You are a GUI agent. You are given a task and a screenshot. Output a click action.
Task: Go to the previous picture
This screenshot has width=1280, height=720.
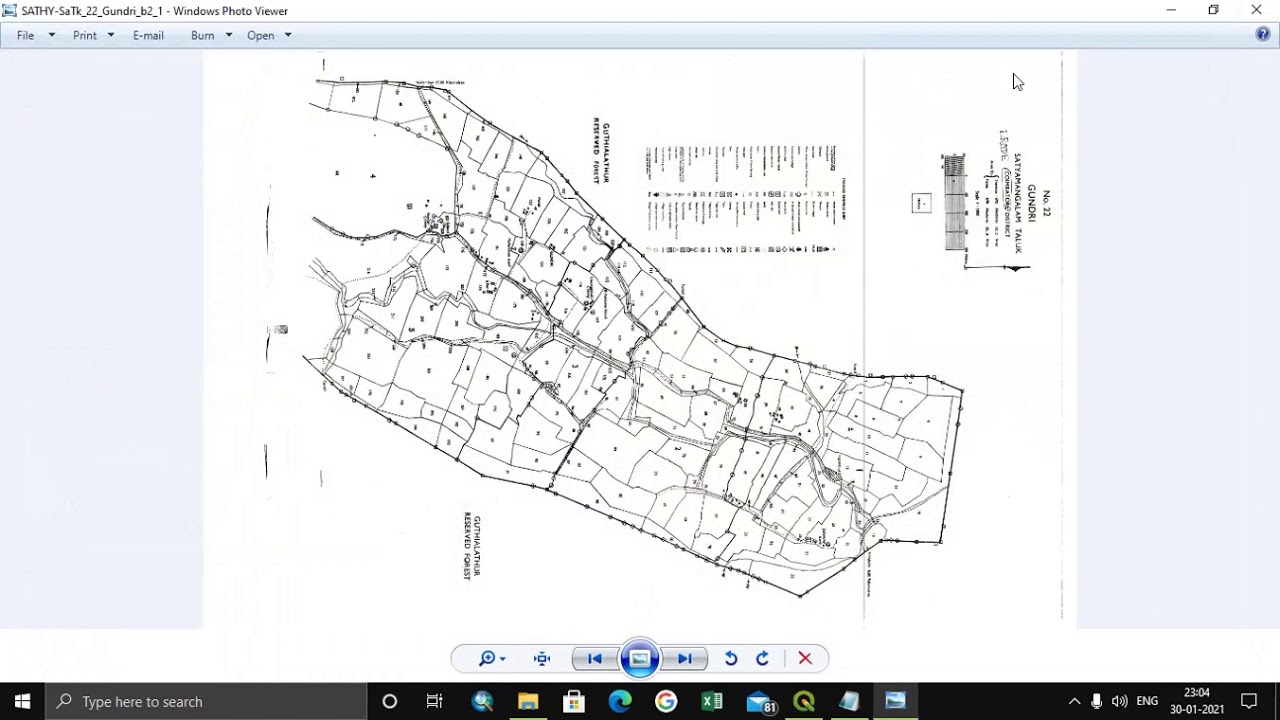click(x=594, y=658)
